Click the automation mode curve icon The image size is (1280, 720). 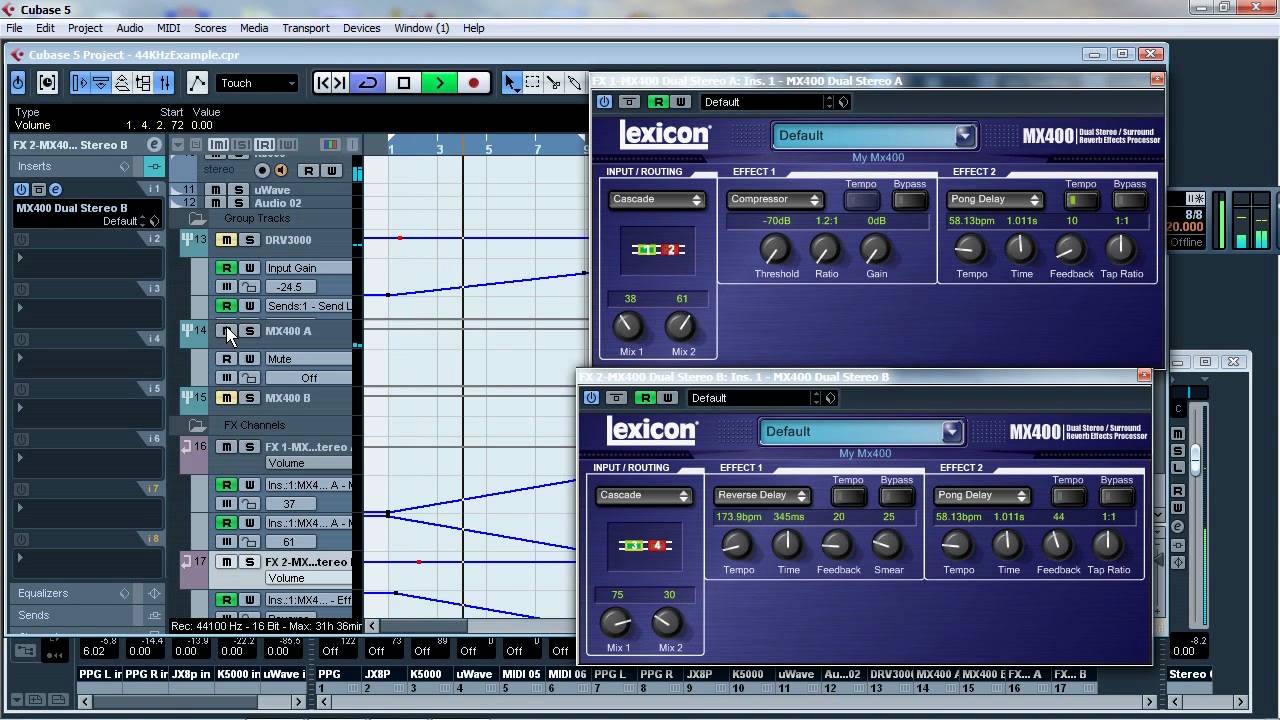click(x=197, y=83)
